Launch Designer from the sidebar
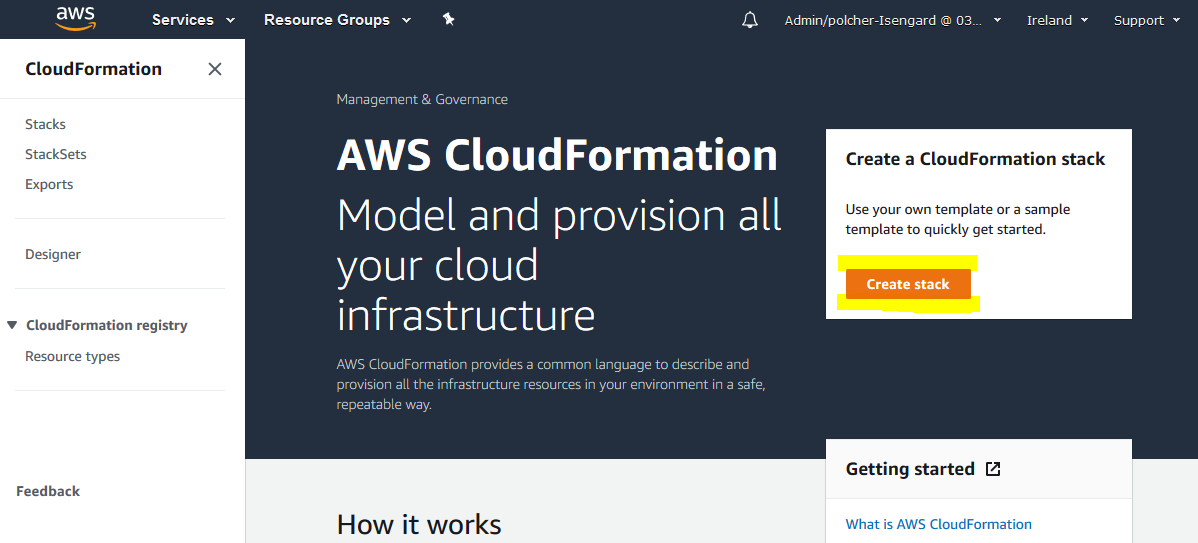The width and height of the screenshot is (1198, 543). pyautogui.click(x=53, y=254)
